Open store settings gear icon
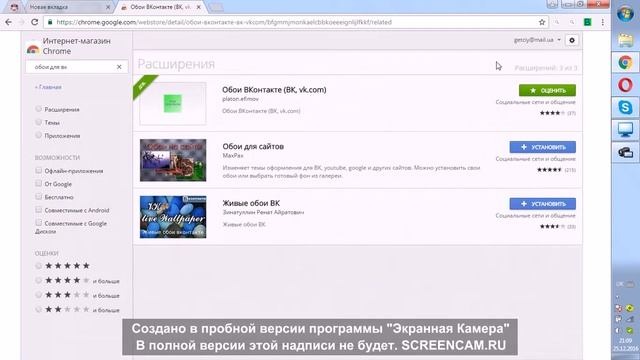The height and width of the screenshot is (360, 640). click(x=572, y=40)
